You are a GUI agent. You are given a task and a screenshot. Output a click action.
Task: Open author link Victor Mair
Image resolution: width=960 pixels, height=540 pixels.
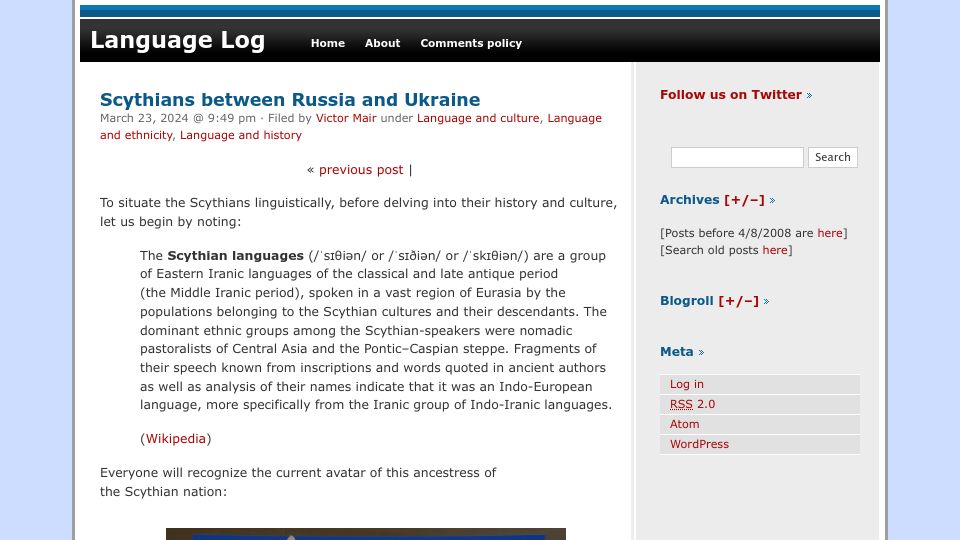click(346, 118)
